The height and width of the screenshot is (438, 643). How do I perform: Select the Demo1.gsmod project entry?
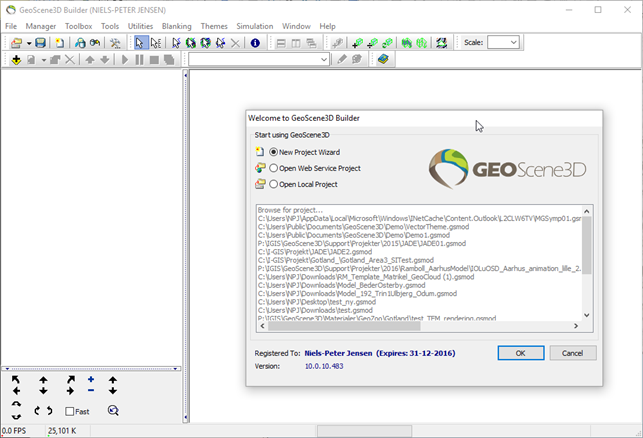click(353, 235)
